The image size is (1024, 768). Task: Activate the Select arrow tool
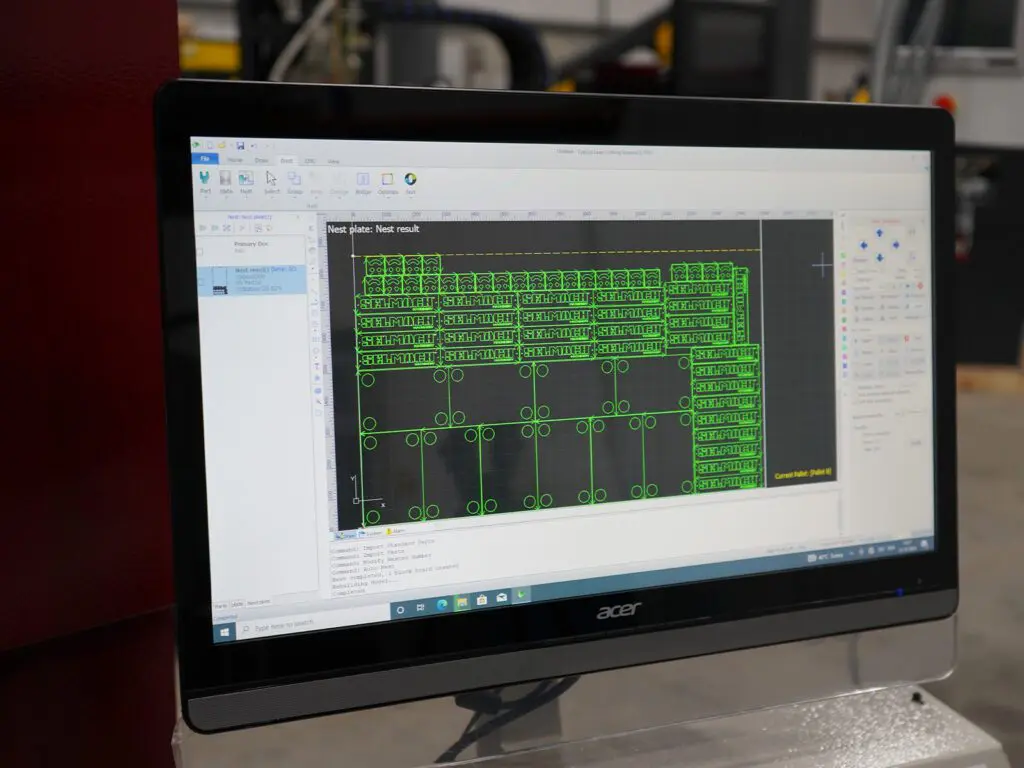(271, 178)
